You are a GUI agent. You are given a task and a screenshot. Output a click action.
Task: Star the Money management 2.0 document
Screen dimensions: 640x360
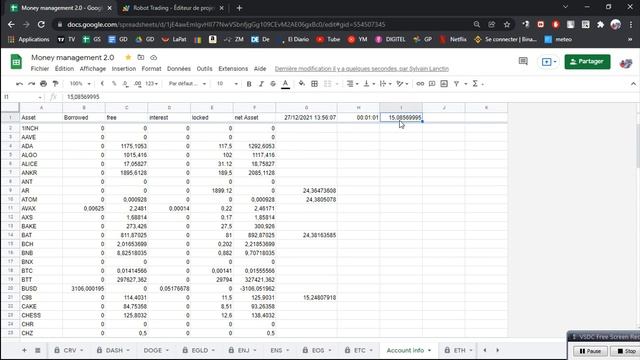[x=128, y=58]
